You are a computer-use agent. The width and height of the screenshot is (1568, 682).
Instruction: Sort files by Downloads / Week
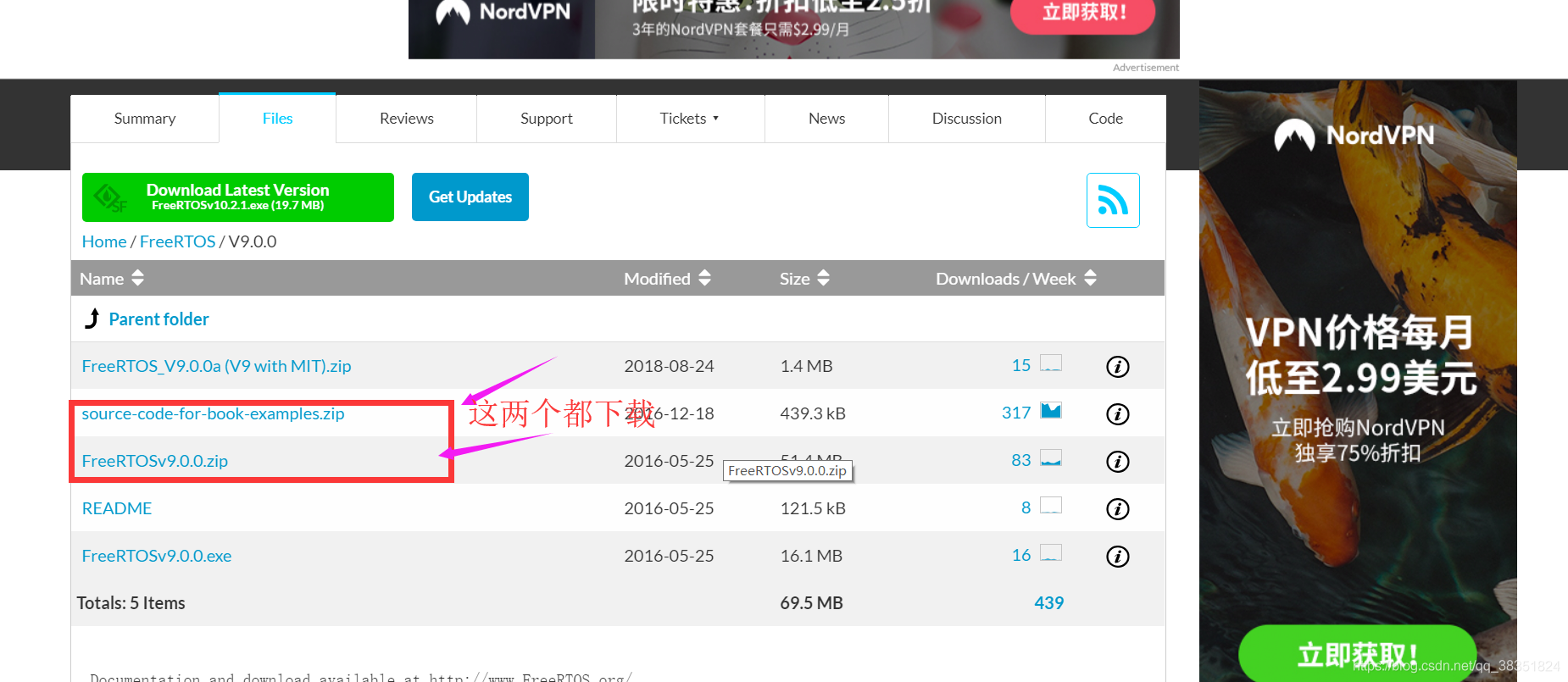coord(1016,278)
